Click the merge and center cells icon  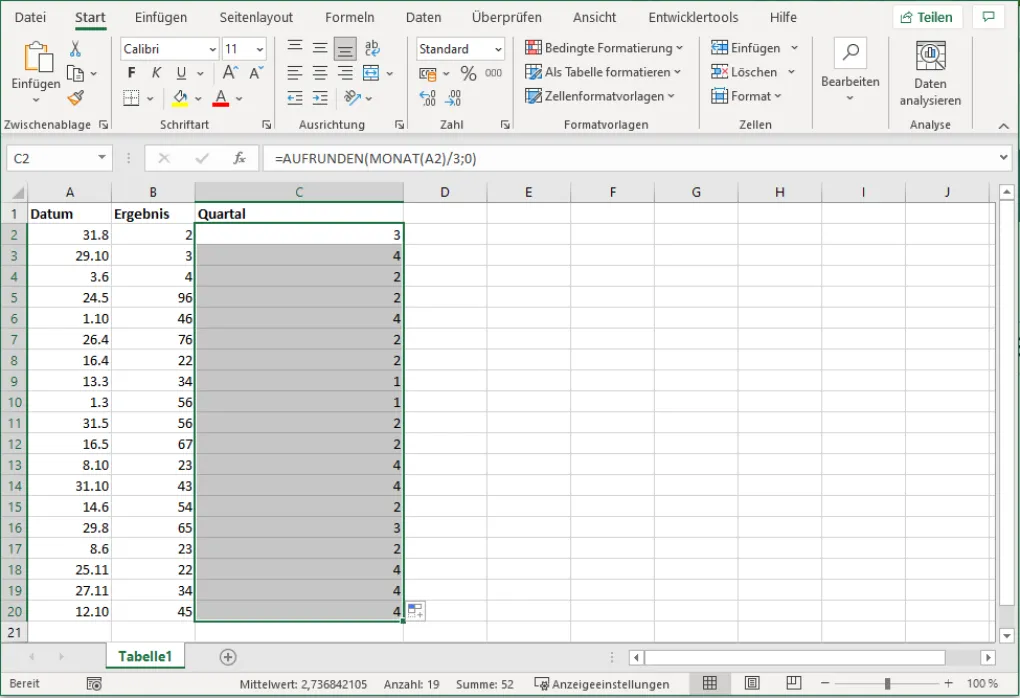371,73
